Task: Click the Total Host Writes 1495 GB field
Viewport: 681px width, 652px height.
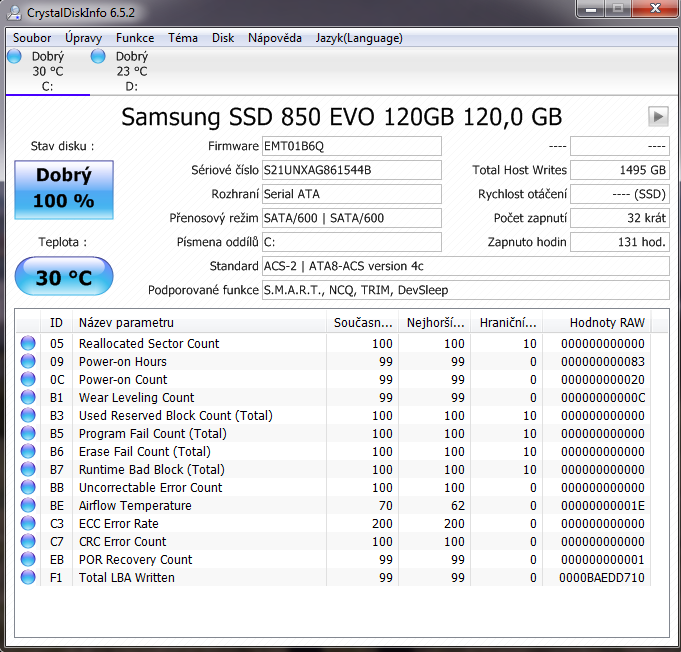Action: point(620,170)
